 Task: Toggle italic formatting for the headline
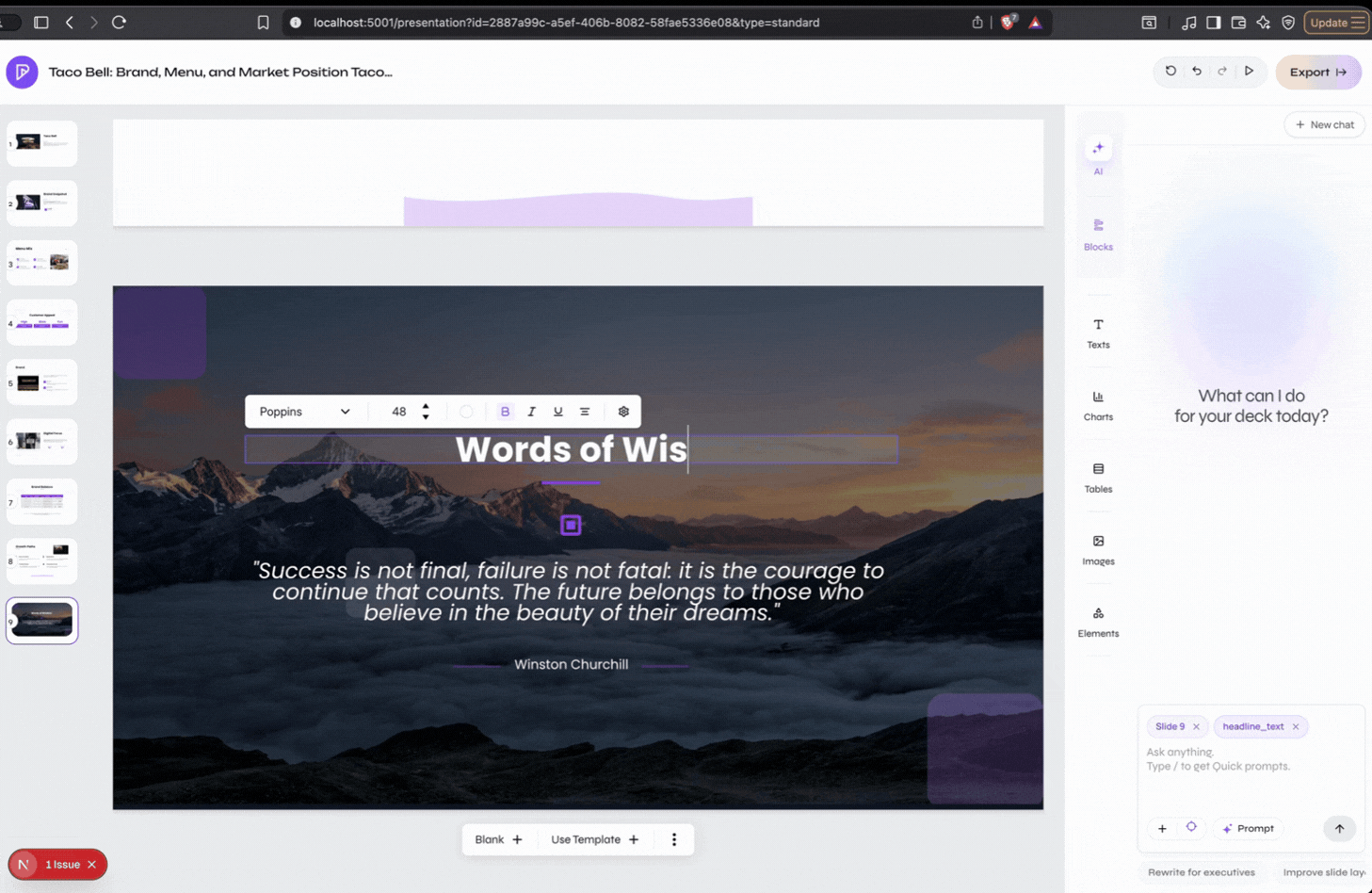click(x=531, y=412)
